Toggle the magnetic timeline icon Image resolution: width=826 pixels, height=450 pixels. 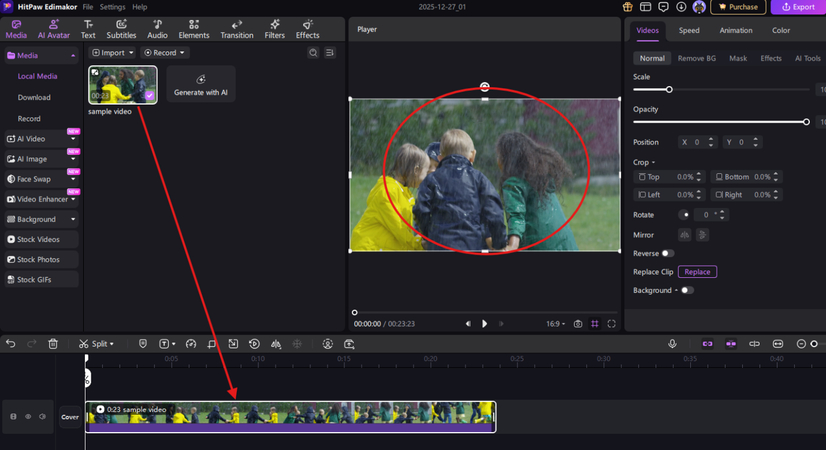pyautogui.click(x=754, y=344)
